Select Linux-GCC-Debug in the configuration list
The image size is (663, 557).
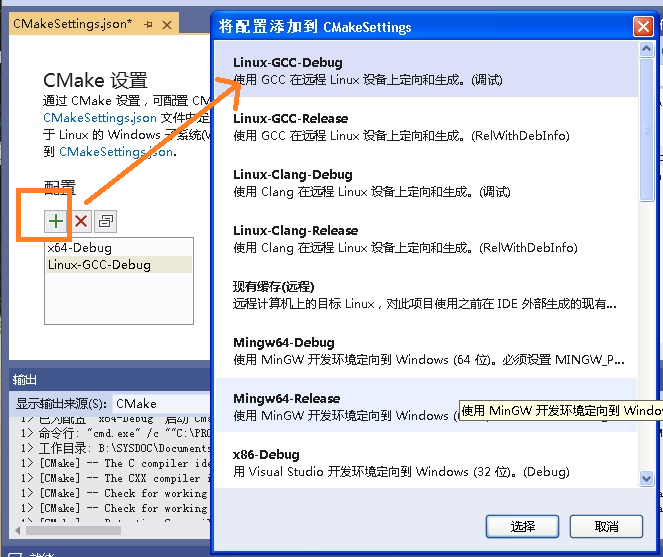[119, 265]
